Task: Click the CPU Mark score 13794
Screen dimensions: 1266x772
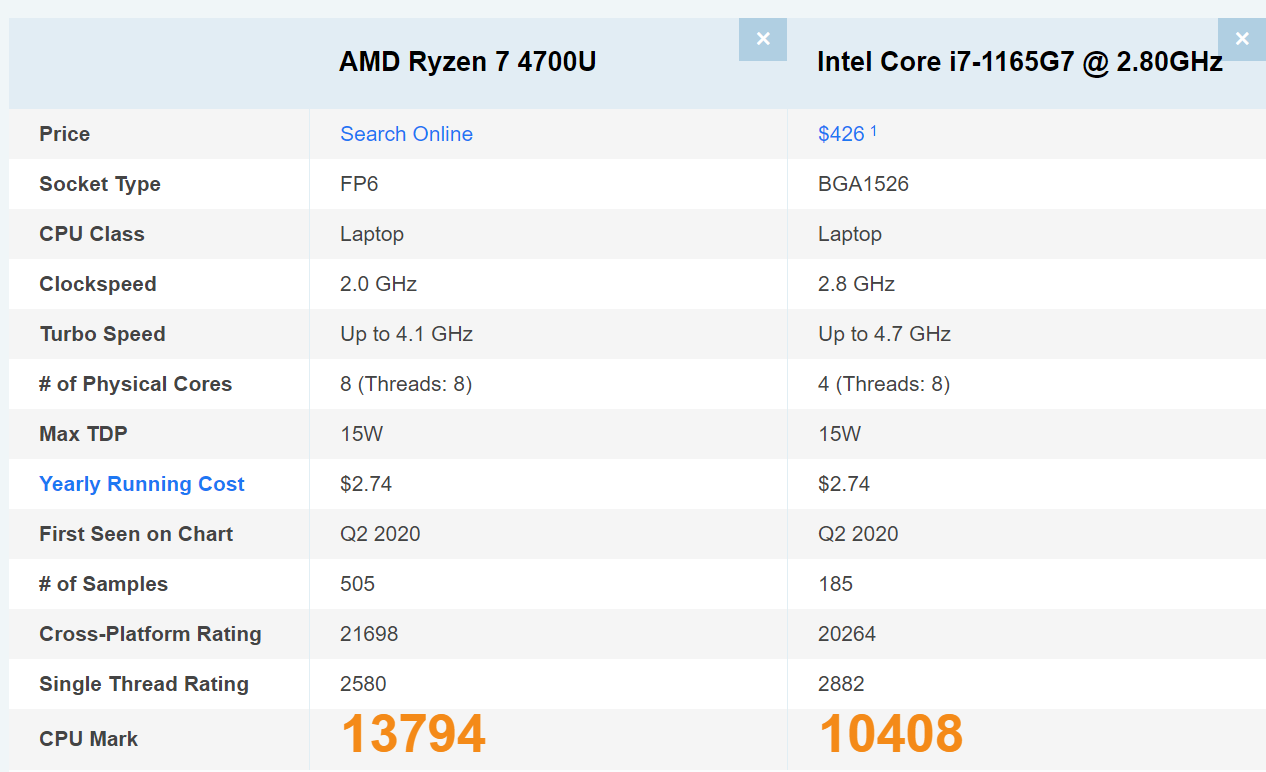Action: pyautogui.click(x=413, y=734)
